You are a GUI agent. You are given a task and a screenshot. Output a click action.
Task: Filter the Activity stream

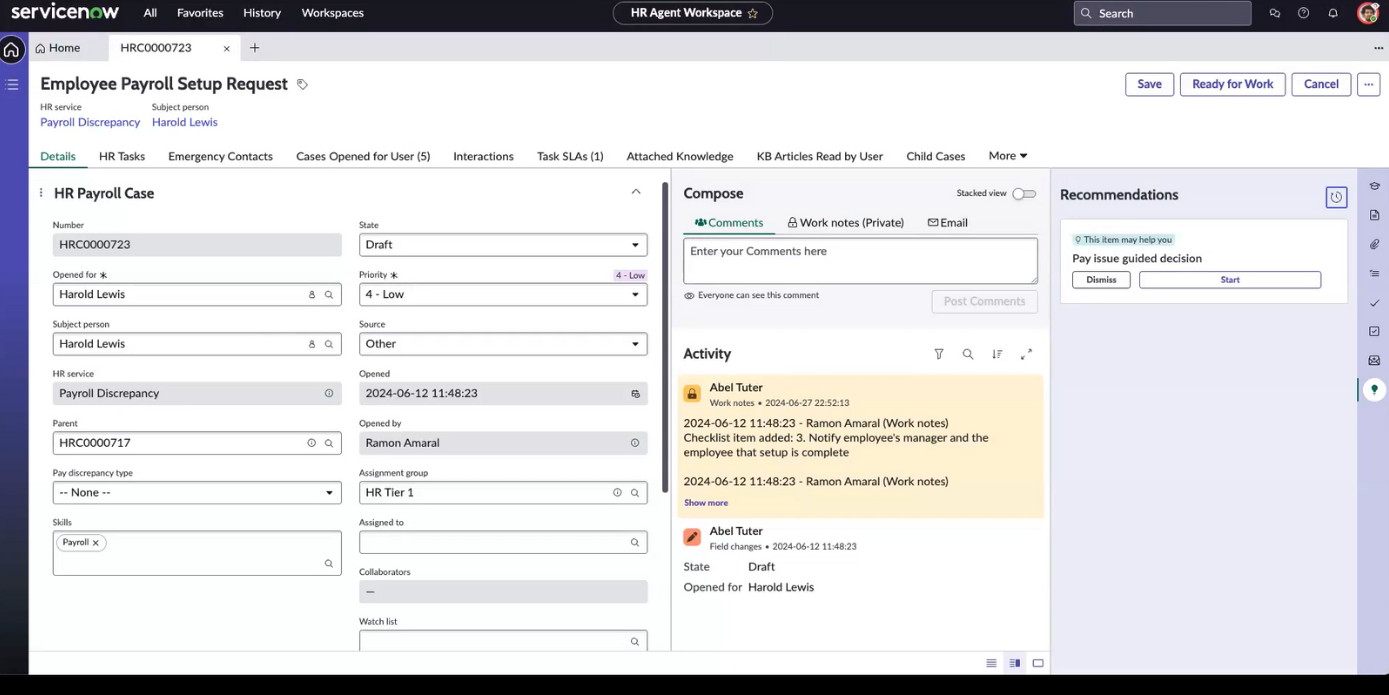938,354
